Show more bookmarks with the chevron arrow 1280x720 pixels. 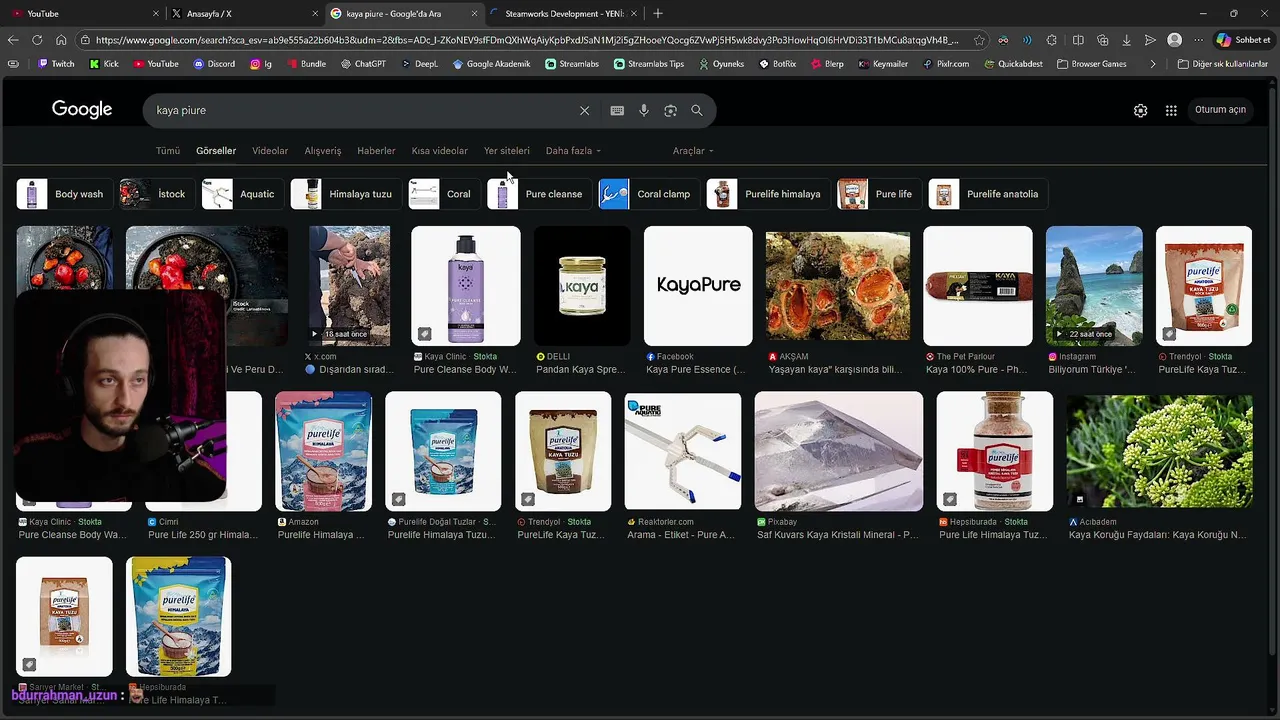click(x=1153, y=64)
